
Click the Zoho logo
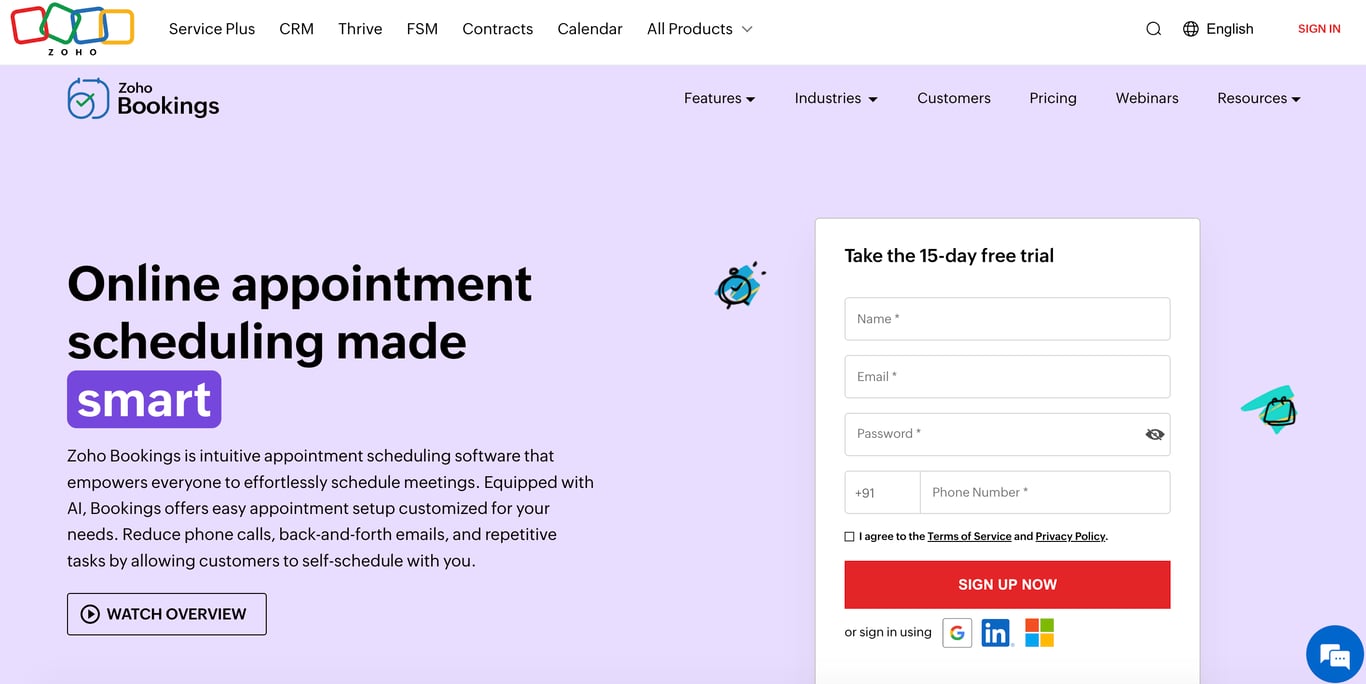coord(71,29)
